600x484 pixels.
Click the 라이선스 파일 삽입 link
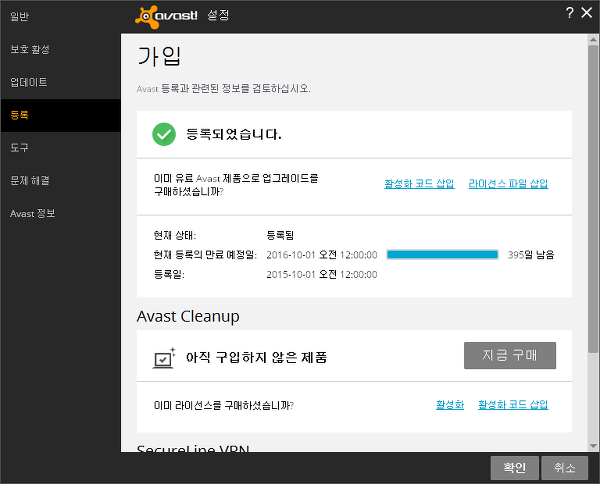click(508, 184)
